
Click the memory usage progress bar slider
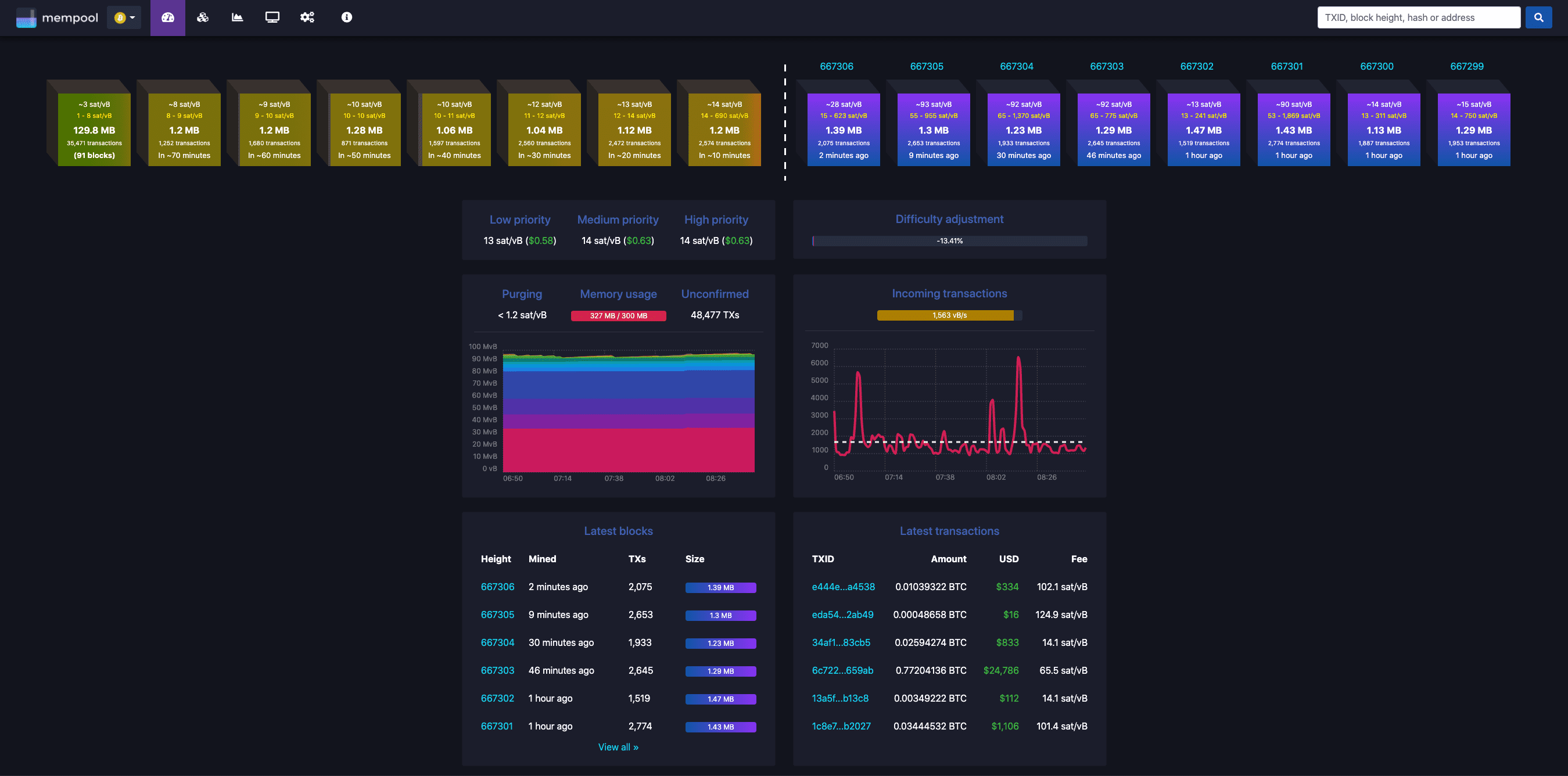point(618,314)
